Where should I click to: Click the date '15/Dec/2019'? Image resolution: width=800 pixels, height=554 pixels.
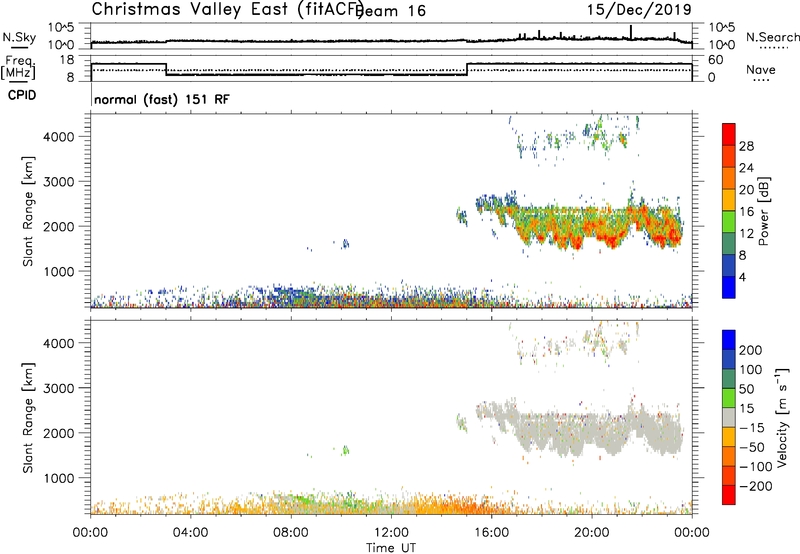639,10
